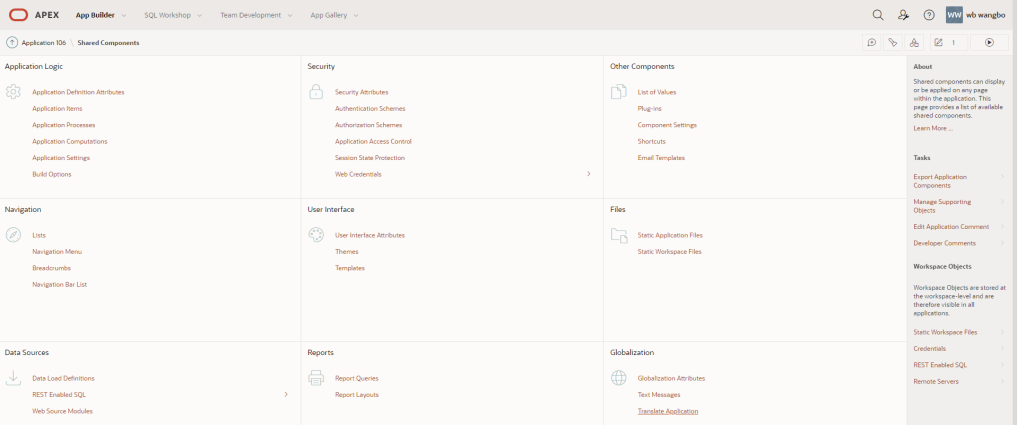Add a developer comment via bubble icon
The height and width of the screenshot is (425, 1017).
coord(872,43)
